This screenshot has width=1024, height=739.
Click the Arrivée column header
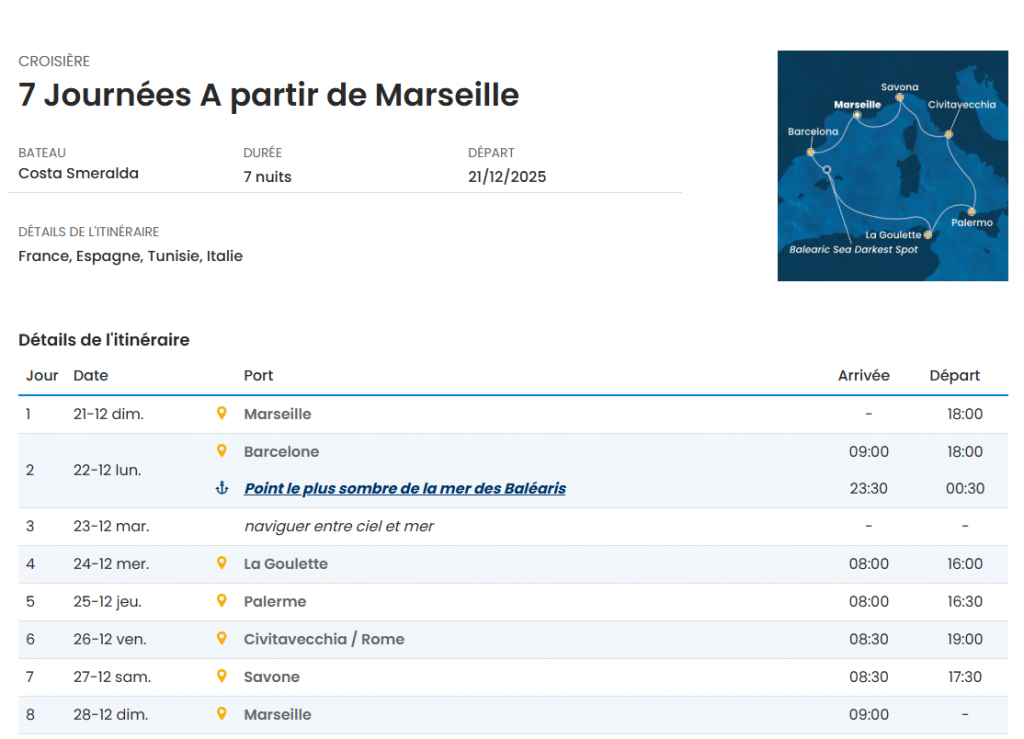click(863, 376)
